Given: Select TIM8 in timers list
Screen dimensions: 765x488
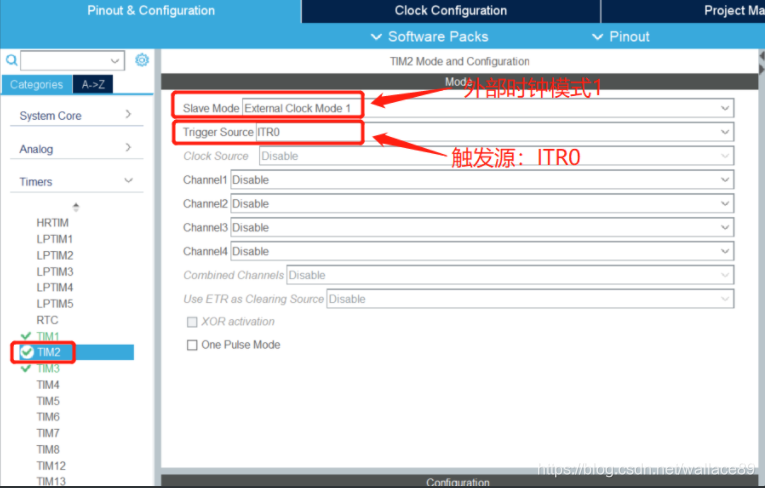Looking at the screenshot, I should click(48, 449).
